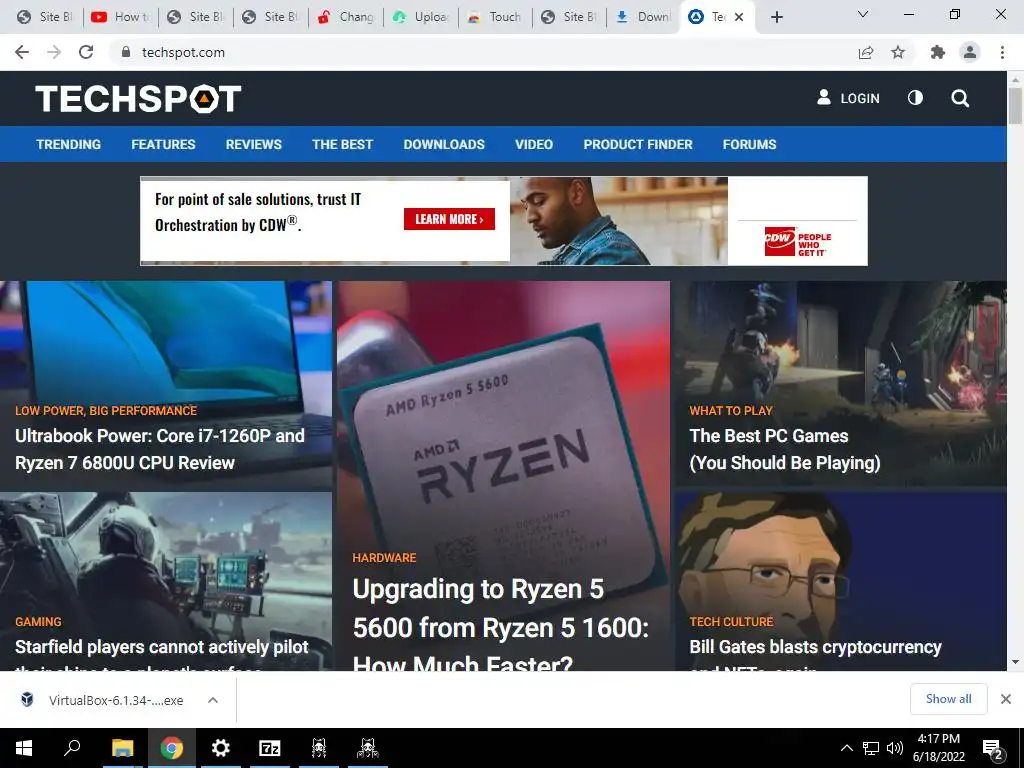Image resolution: width=1024 pixels, height=768 pixels.
Task: Open THE BEST menu
Action: click(342, 144)
